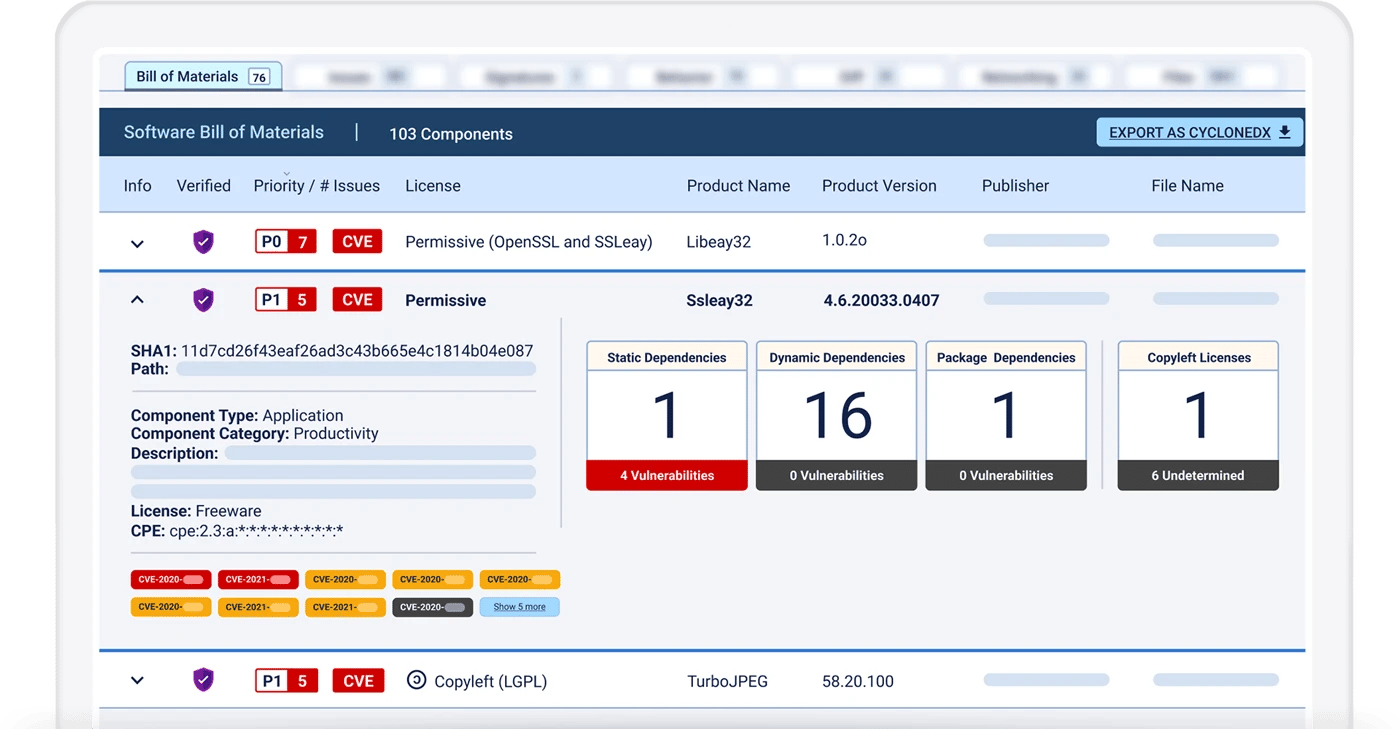Viewport: 1400px width, 729px height.
Task: Click the SHA1 hash value
Action: 357,351
